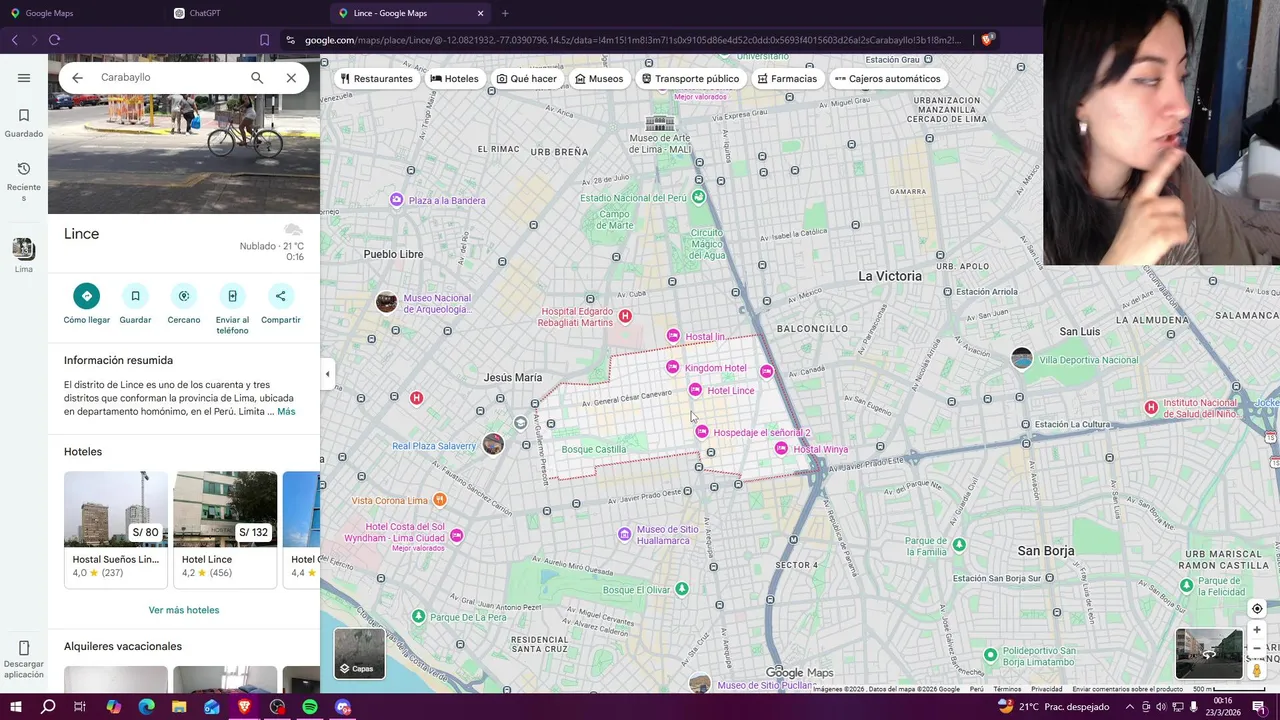The width and height of the screenshot is (1280, 720).
Task: Open Recientes history in sidebar
Action: pos(24,180)
